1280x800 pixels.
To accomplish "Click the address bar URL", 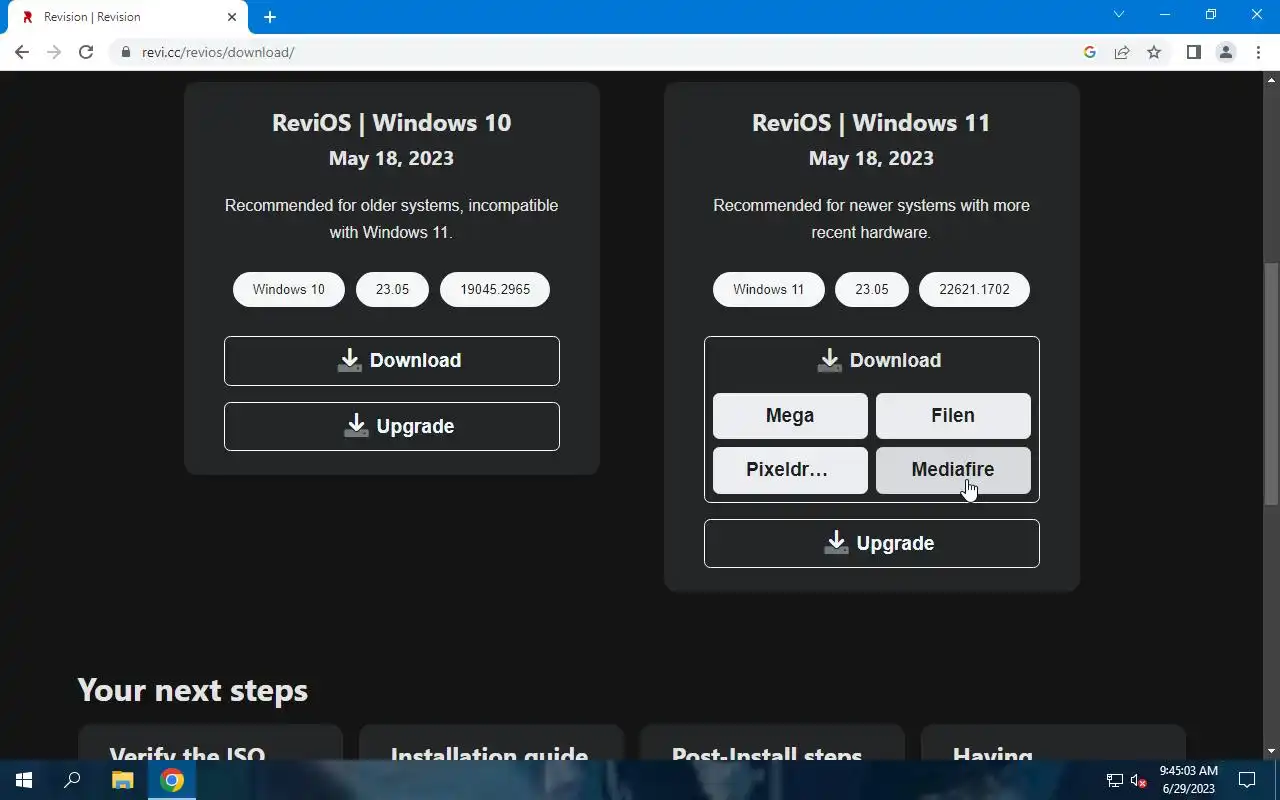I will click(x=218, y=52).
